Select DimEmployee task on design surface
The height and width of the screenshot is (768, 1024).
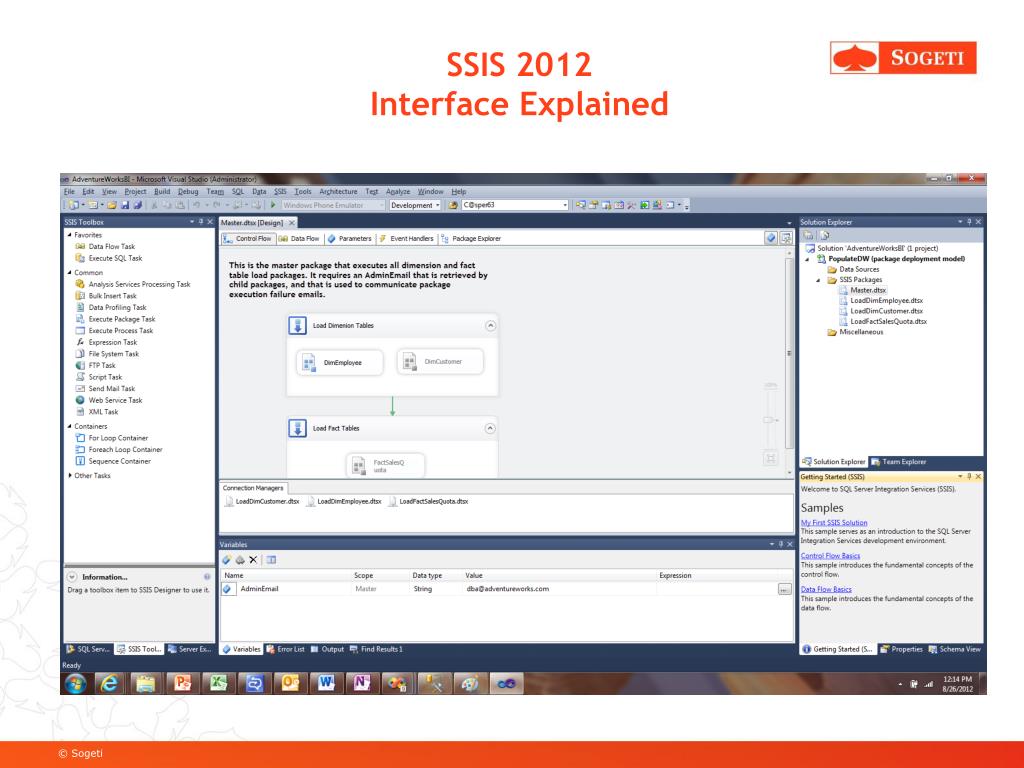point(340,362)
